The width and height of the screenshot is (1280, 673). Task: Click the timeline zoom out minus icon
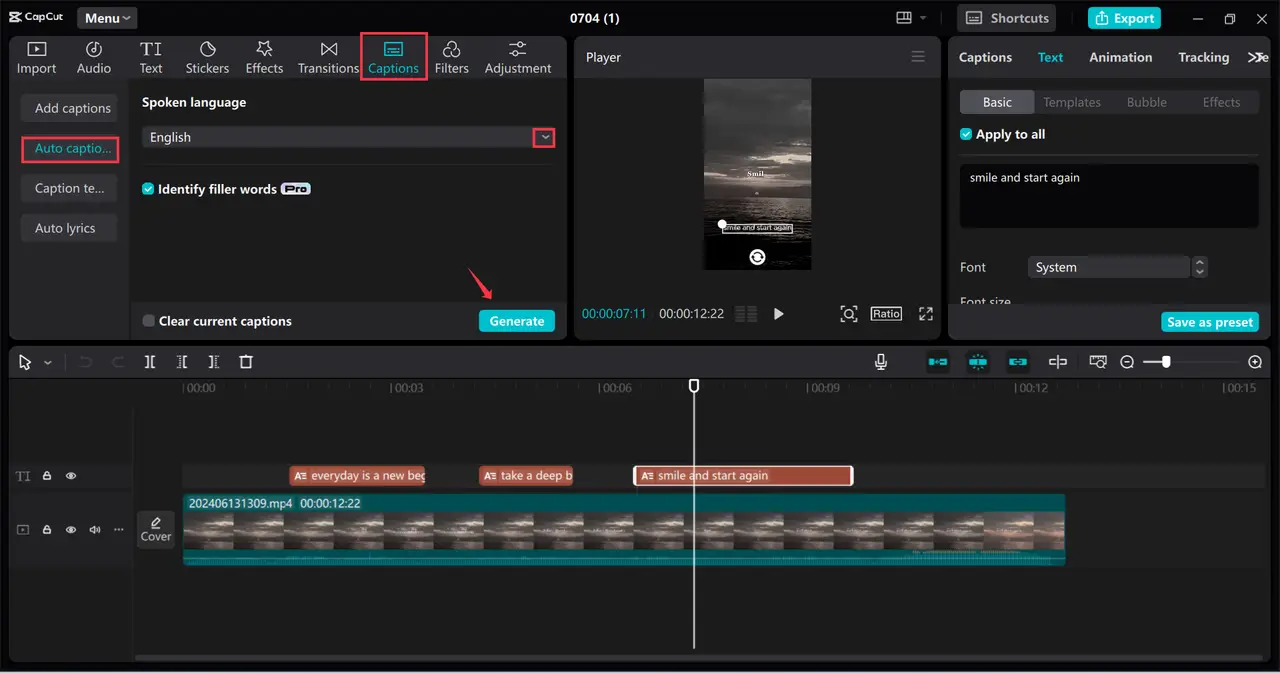(x=1127, y=362)
